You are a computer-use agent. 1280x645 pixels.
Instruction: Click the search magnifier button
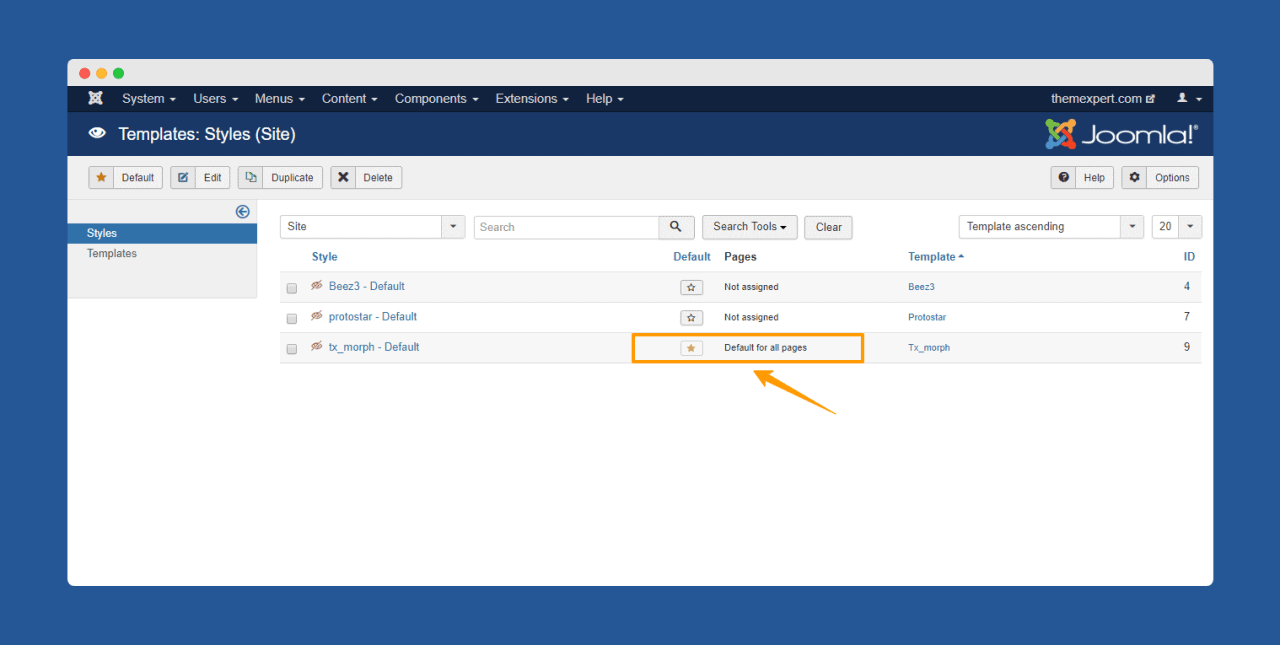click(676, 227)
